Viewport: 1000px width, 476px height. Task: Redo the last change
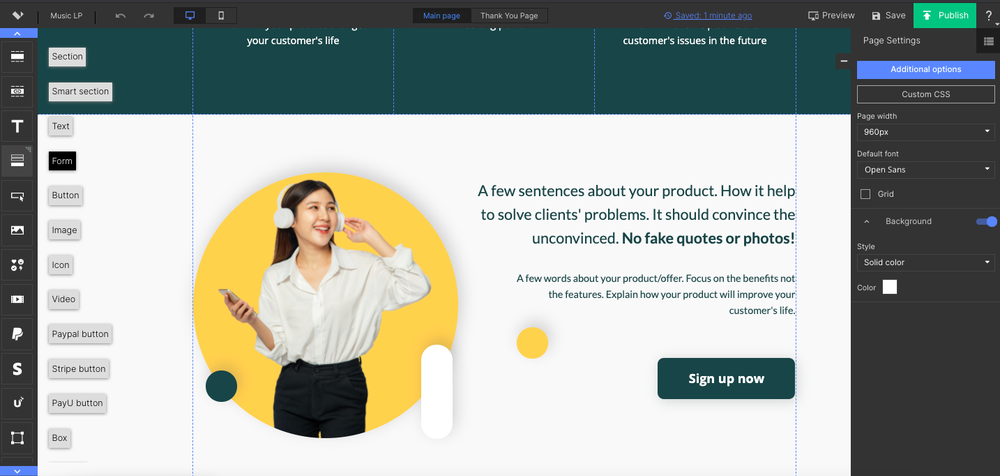coord(149,15)
